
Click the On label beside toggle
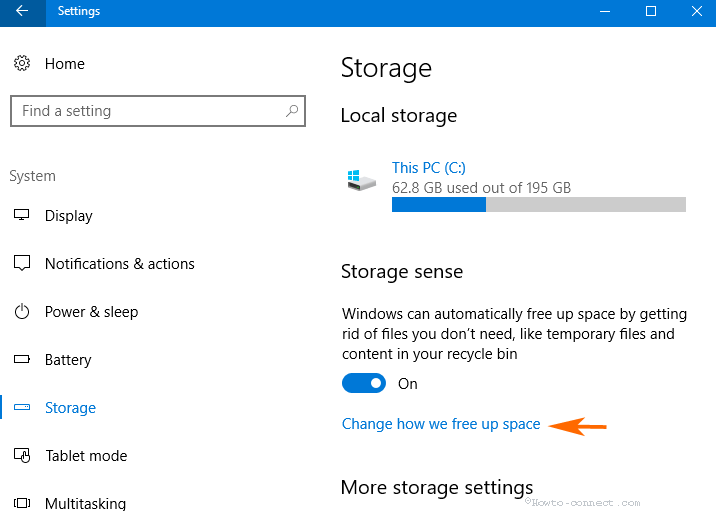(x=408, y=384)
